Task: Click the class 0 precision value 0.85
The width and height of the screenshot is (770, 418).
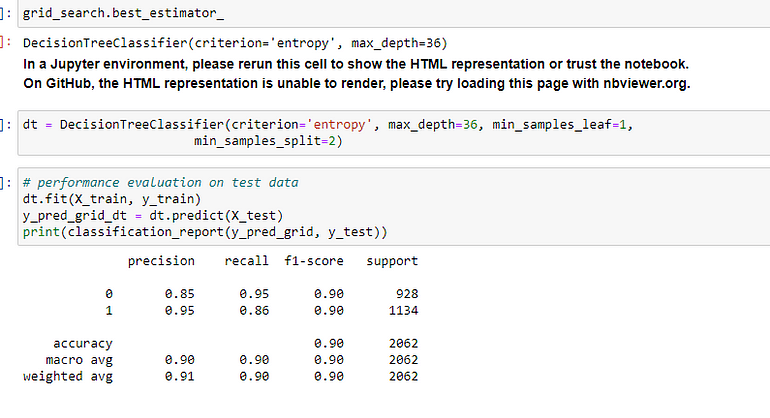Action: 180,294
